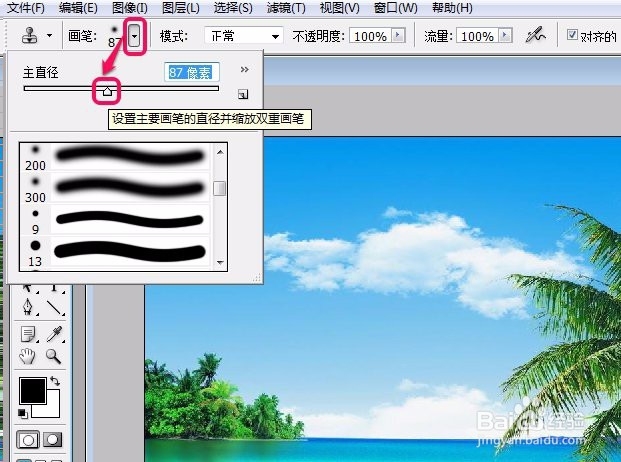Select the Zoom magnifier tool
Image resolution: width=621 pixels, height=462 pixels.
pos(53,356)
